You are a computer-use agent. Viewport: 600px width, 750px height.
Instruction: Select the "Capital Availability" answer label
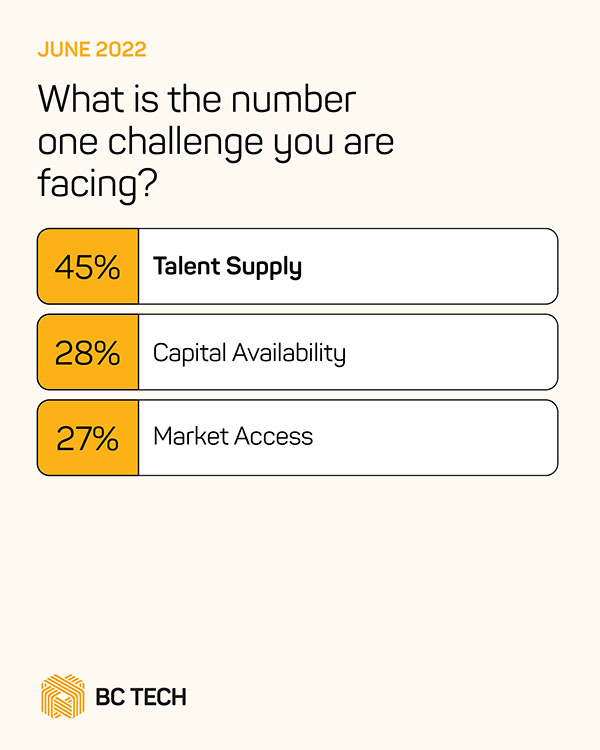point(249,353)
